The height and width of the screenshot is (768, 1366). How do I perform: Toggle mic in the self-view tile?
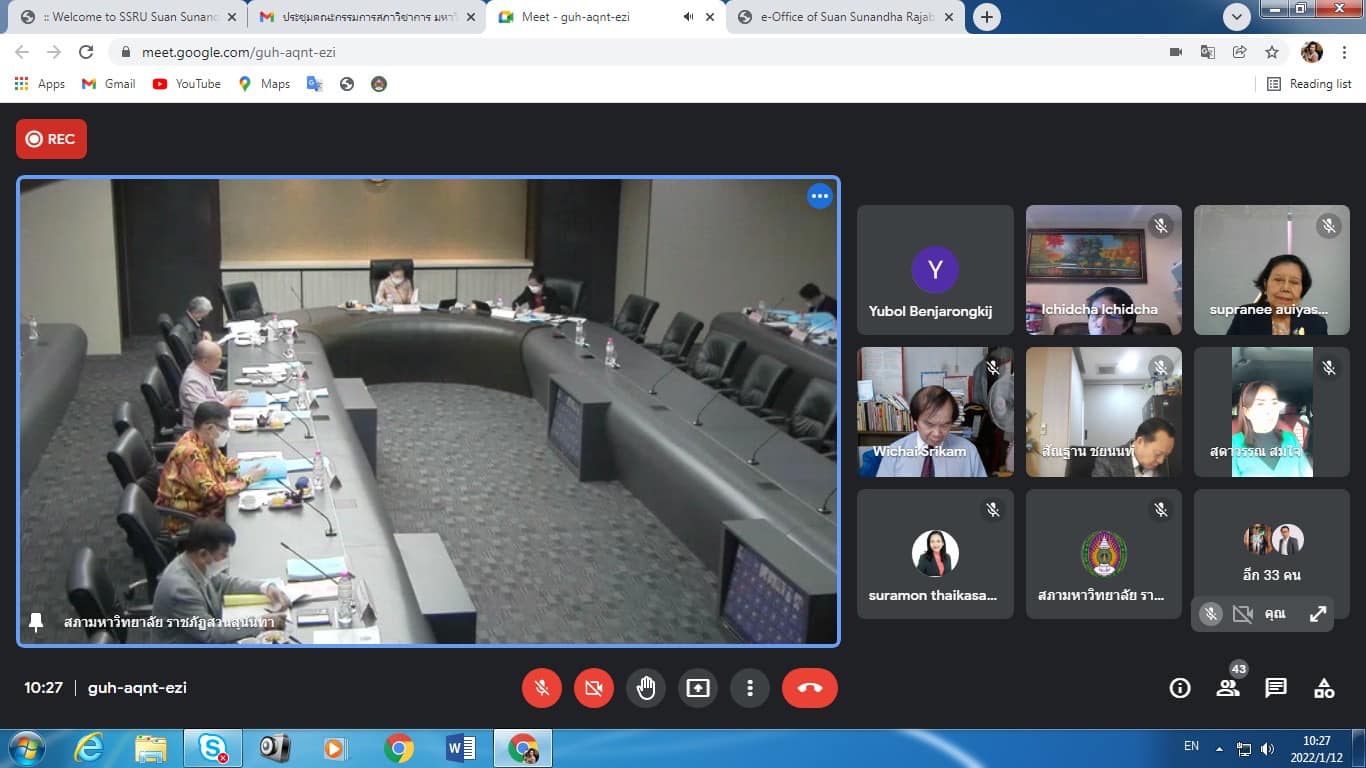1210,614
